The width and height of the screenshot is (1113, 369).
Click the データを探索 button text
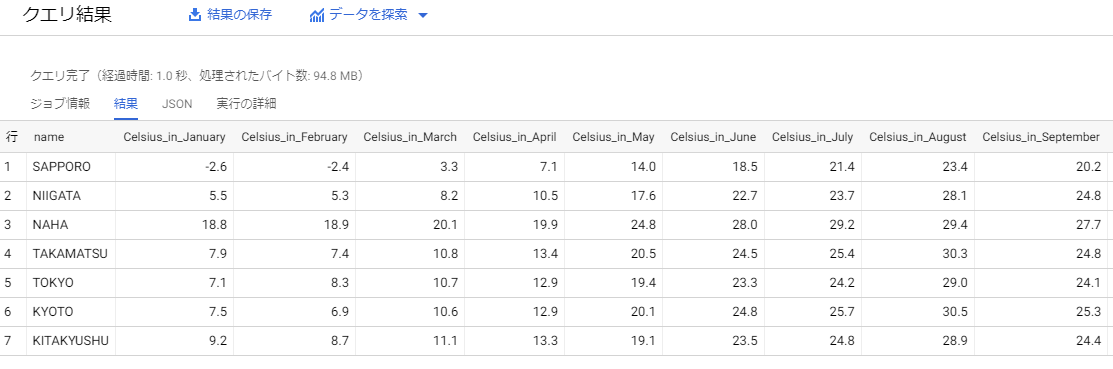pyautogui.click(x=368, y=15)
